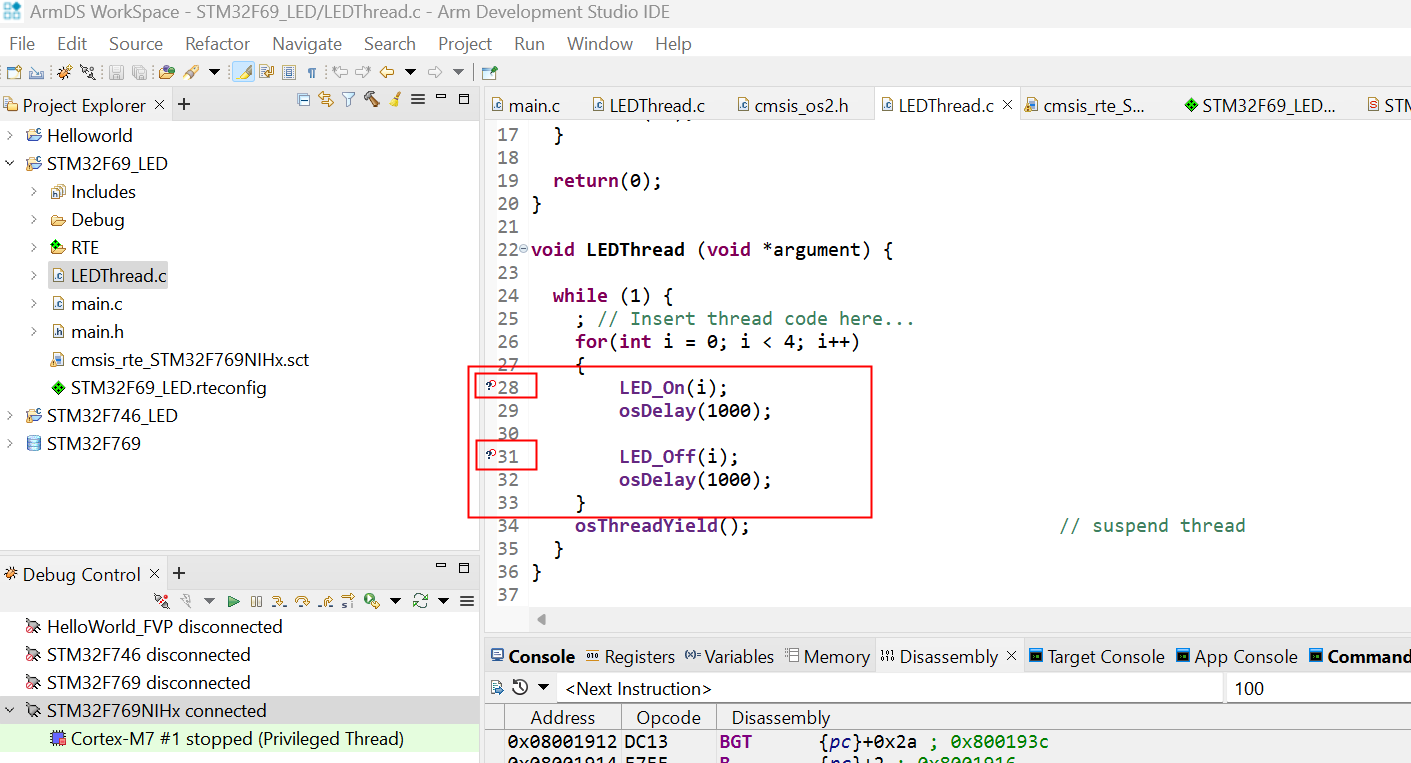Toggle Link with Editor in Project Explorer

tap(325, 99)
